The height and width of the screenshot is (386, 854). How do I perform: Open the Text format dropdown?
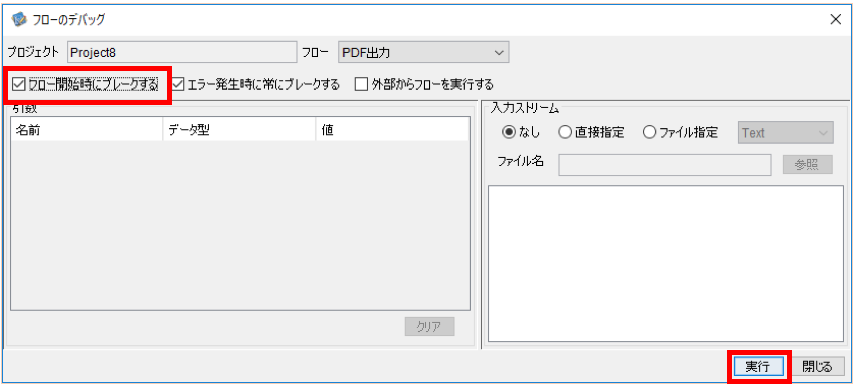pyautogui.click(x=785, y=133)
